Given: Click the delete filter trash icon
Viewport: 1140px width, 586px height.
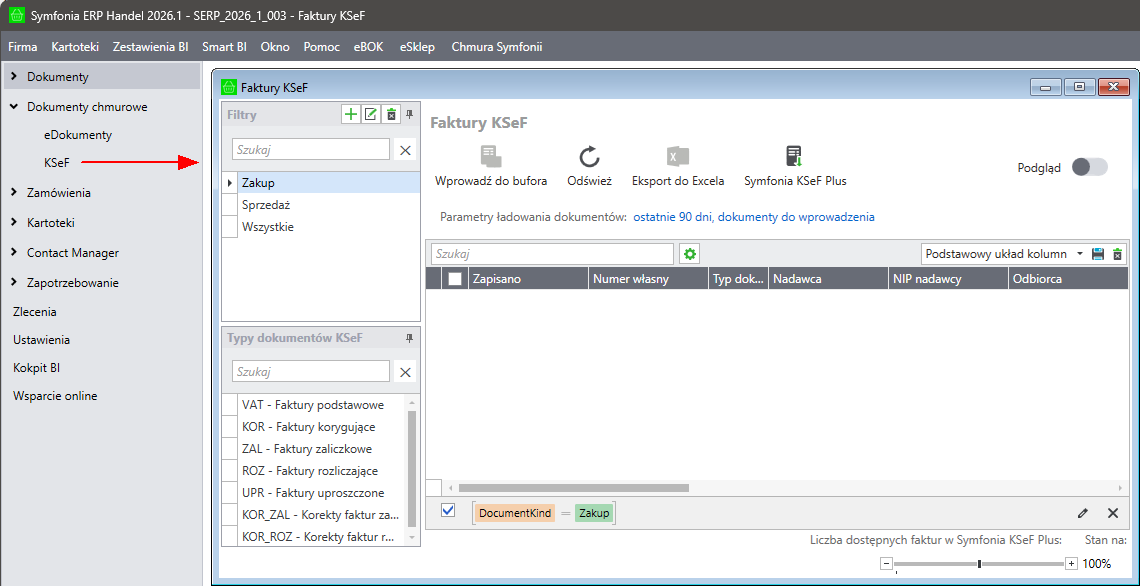Looking at the screenshot, I should (x=391, y=114).
